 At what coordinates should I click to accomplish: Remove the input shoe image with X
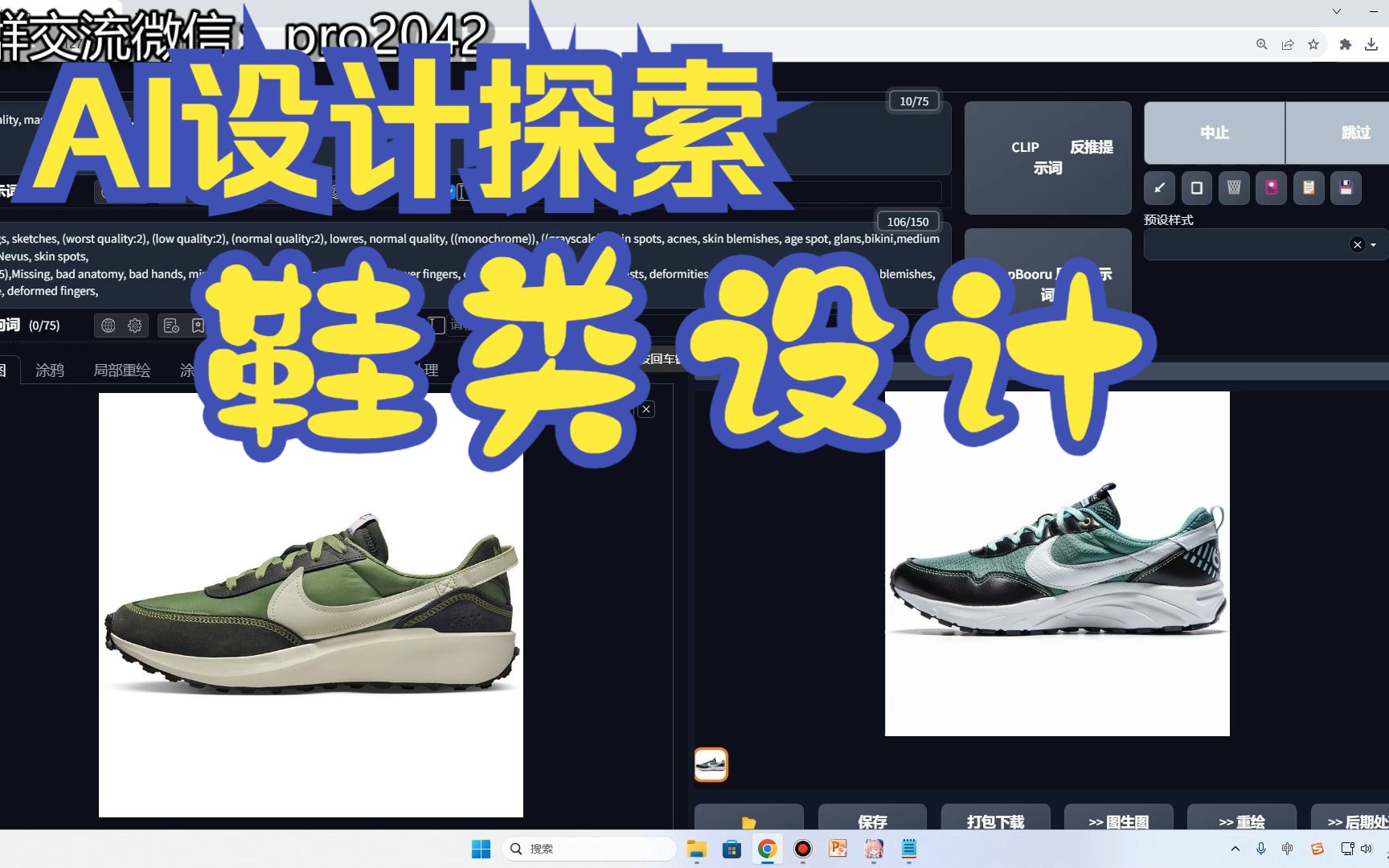tap(646, 409)
